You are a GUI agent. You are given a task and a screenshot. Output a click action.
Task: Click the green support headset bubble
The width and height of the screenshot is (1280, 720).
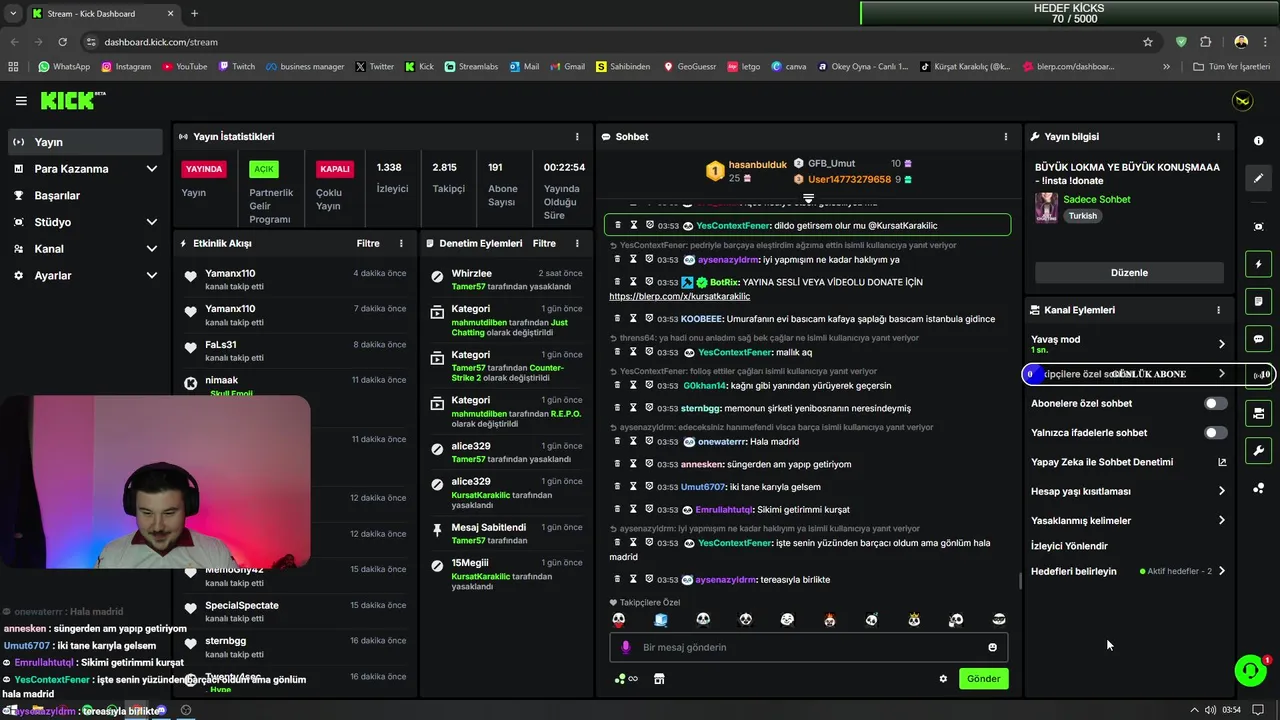click(1250, 670)
